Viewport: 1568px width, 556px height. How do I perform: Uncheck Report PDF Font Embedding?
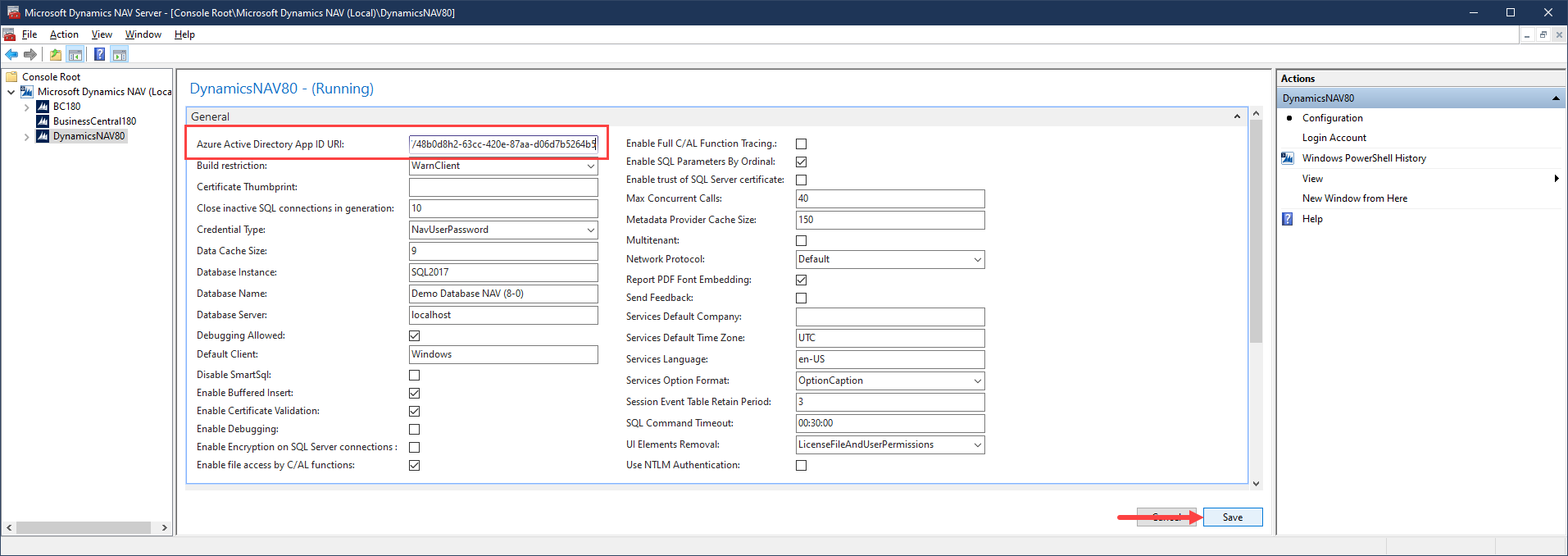[x=802, y=280]
